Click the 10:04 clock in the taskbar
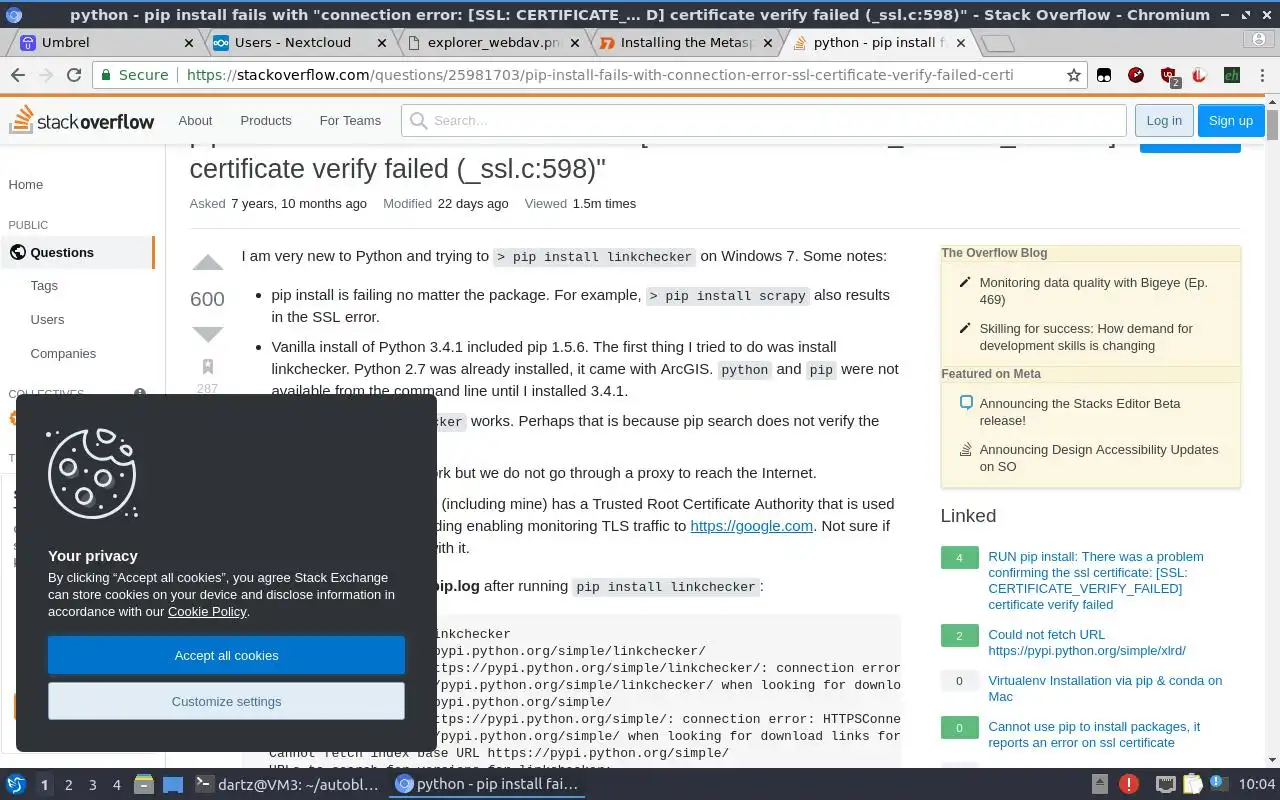Viewport: 1280px width, 800px height. point(1258,785)
